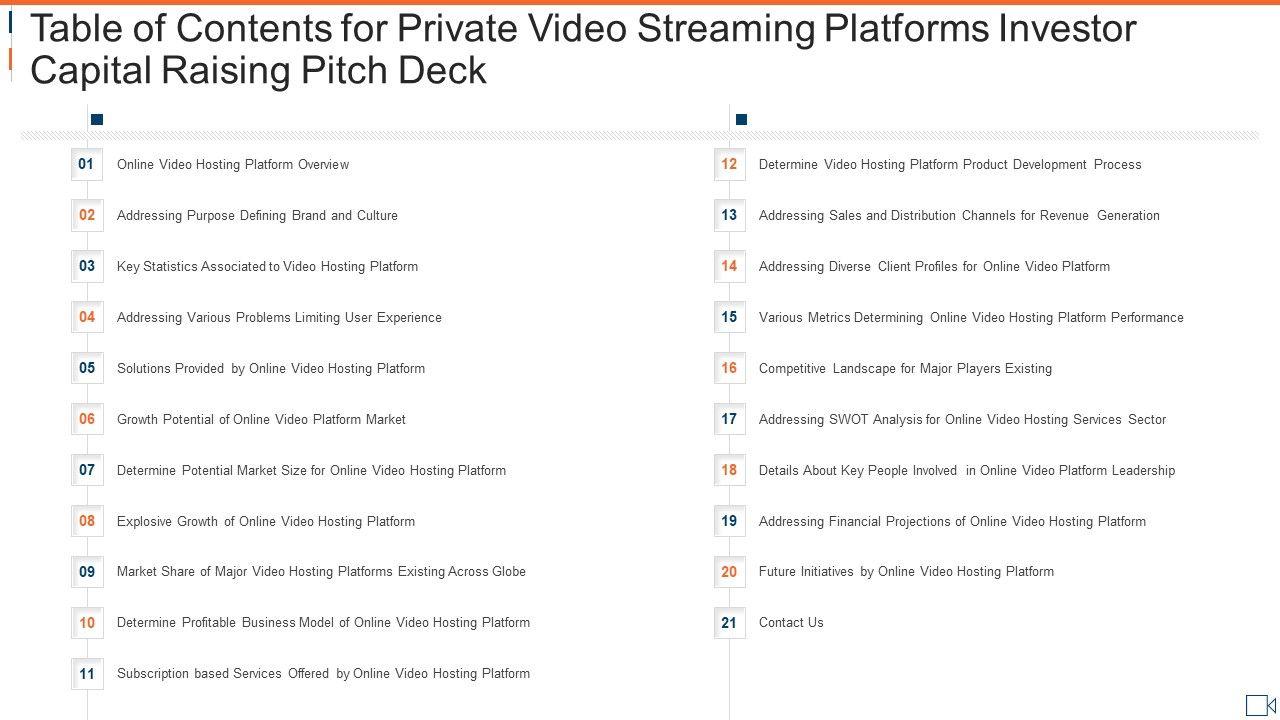The width and height of the screenshot is (1280, 720).
Task: Open 'Online Video Hosting Platform Overview'
Action: [233, 164]
